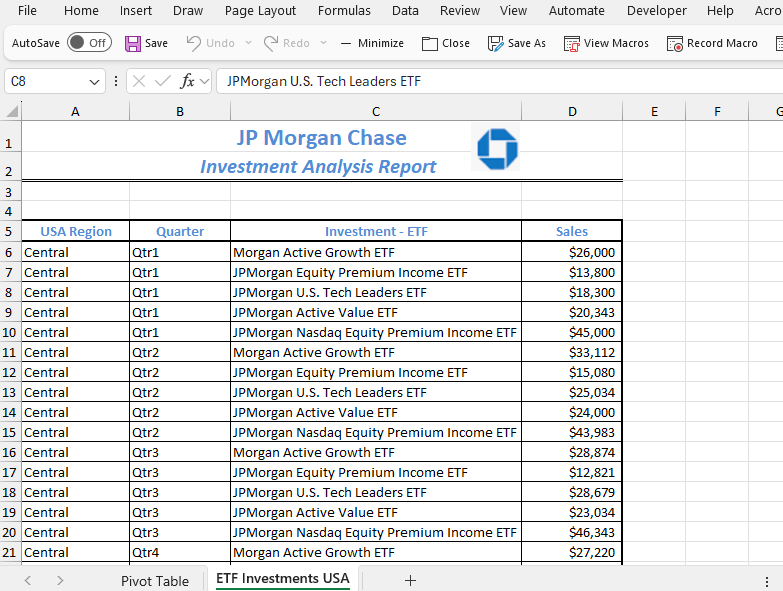Screen dimensions: 783x591
Task: Click the Redo arrow icon
Action: (271, 43)
